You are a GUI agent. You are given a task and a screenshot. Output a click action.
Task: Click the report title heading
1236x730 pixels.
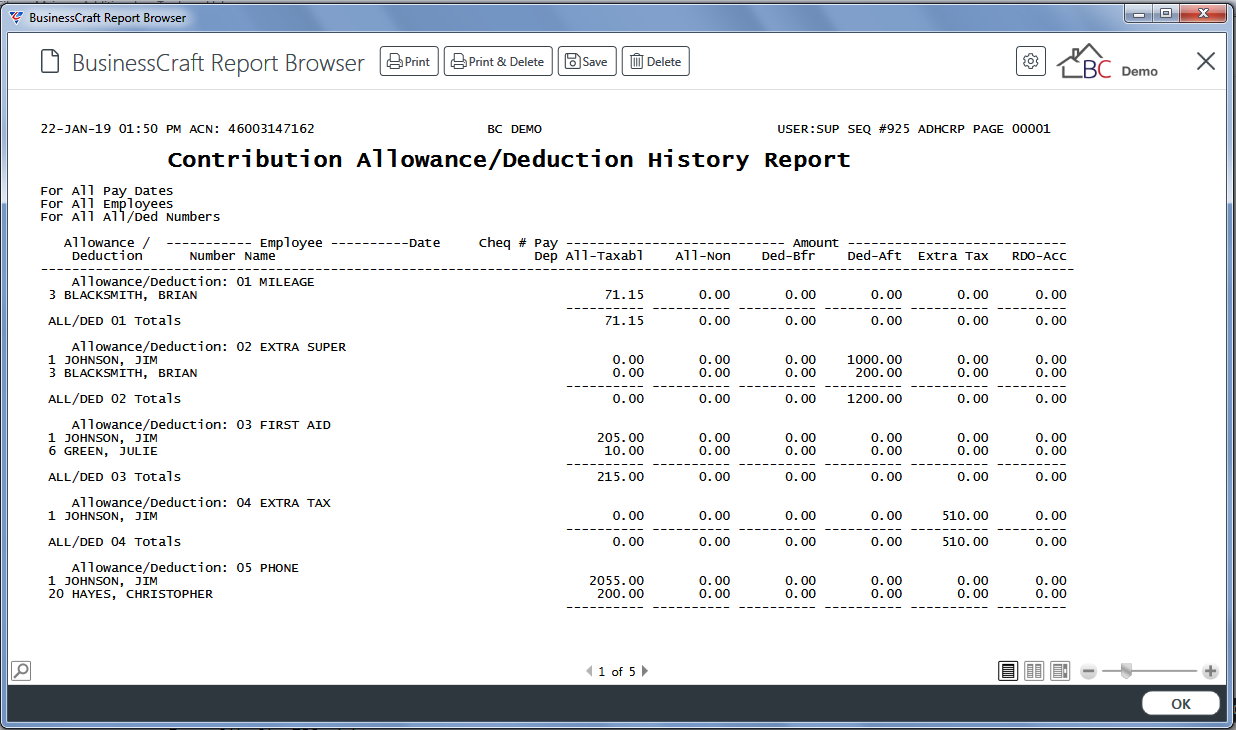[509, 160]
